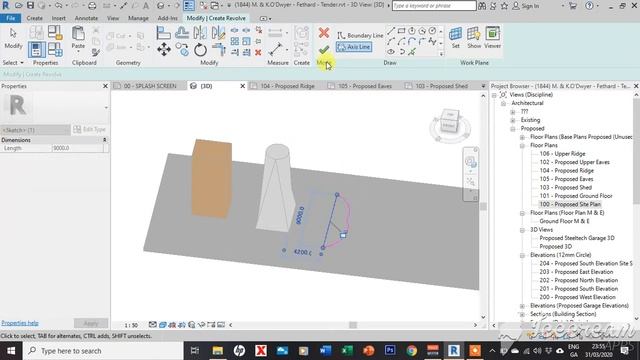Open the Manage ribbon tab
Image resolution: width=640 pixels, height=360 pixels.
tap(138, 18)
